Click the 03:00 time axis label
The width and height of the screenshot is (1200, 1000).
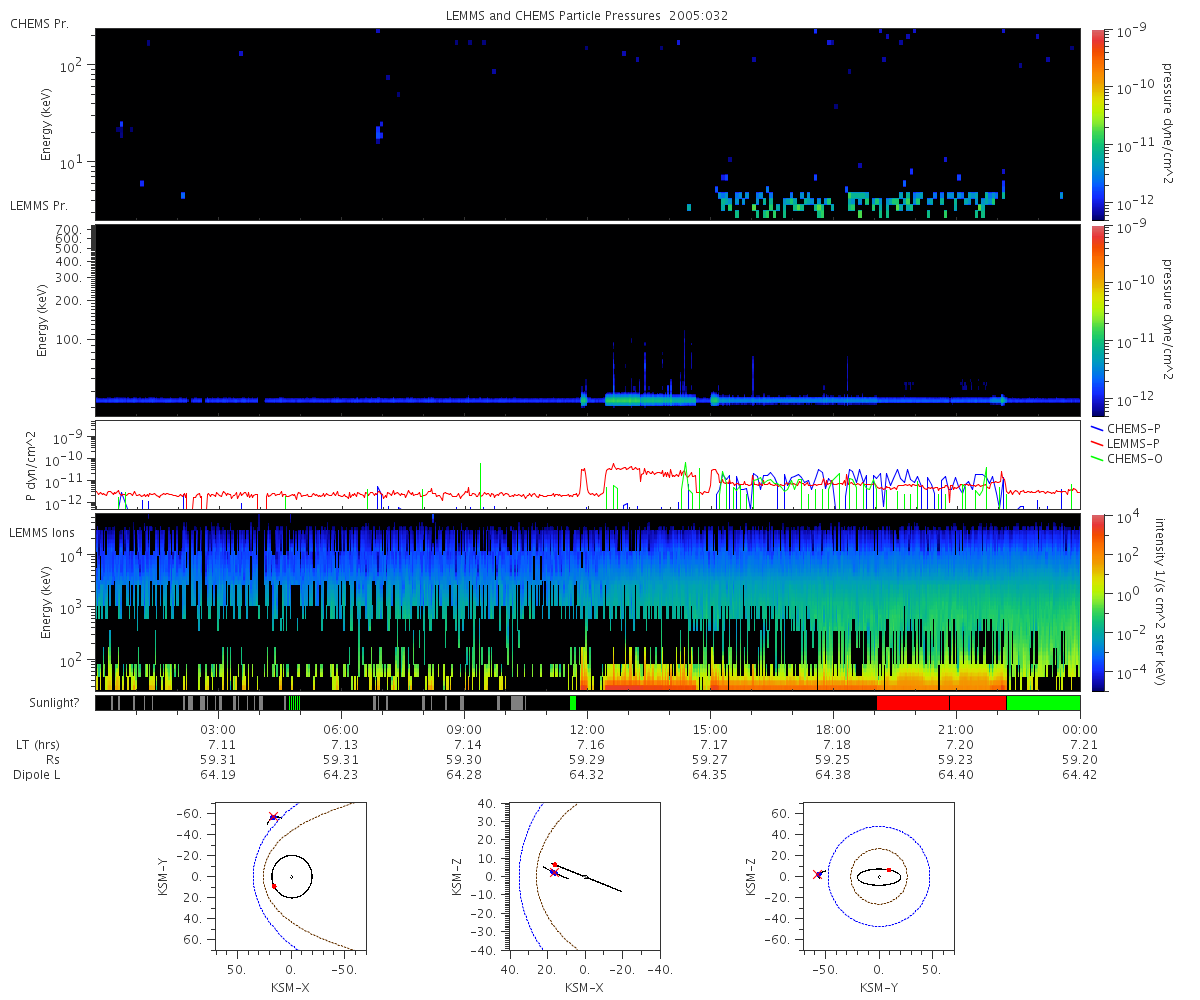click(x=218, y=729)
